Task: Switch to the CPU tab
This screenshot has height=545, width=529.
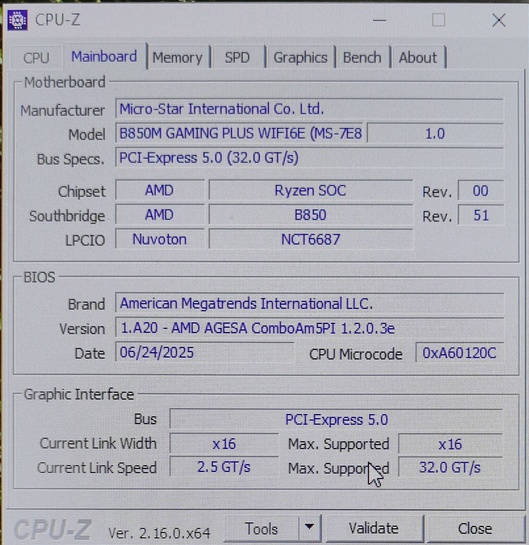Action: [x=36, y=57]
